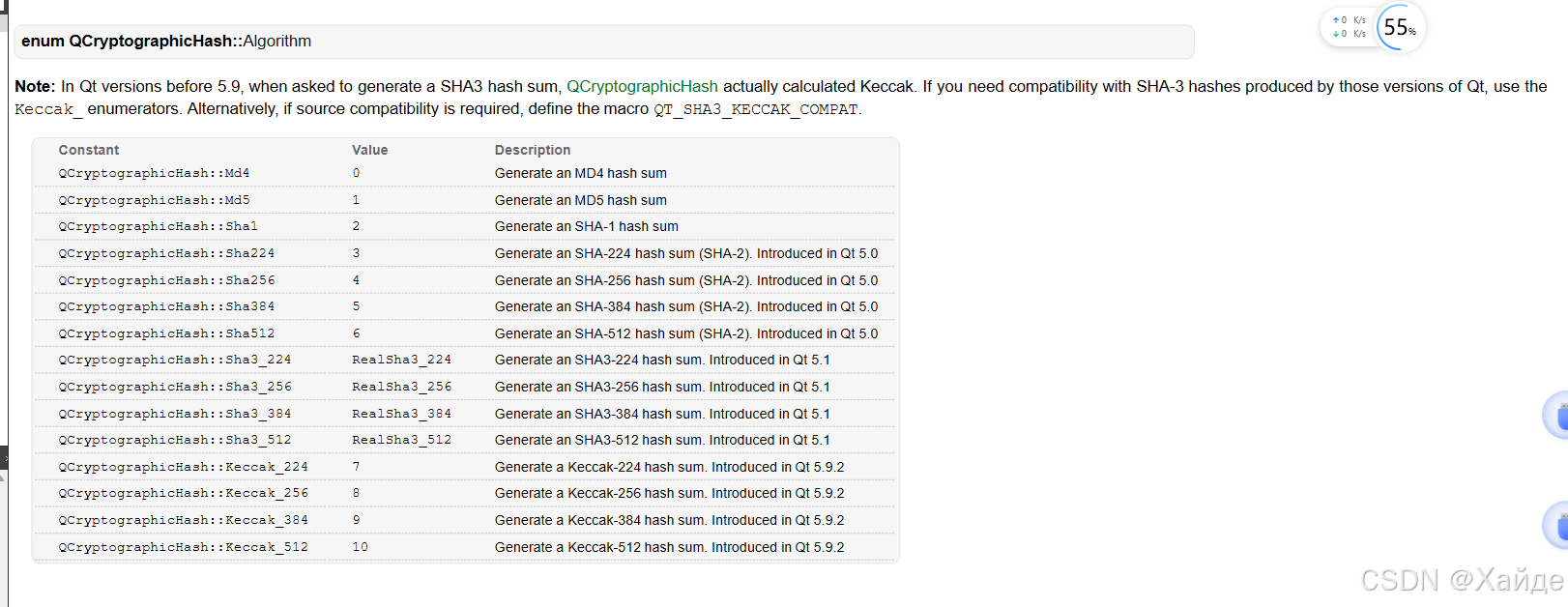
Task: Click 'Generate an MD4 hash sum' description
Action: point(581,173)
